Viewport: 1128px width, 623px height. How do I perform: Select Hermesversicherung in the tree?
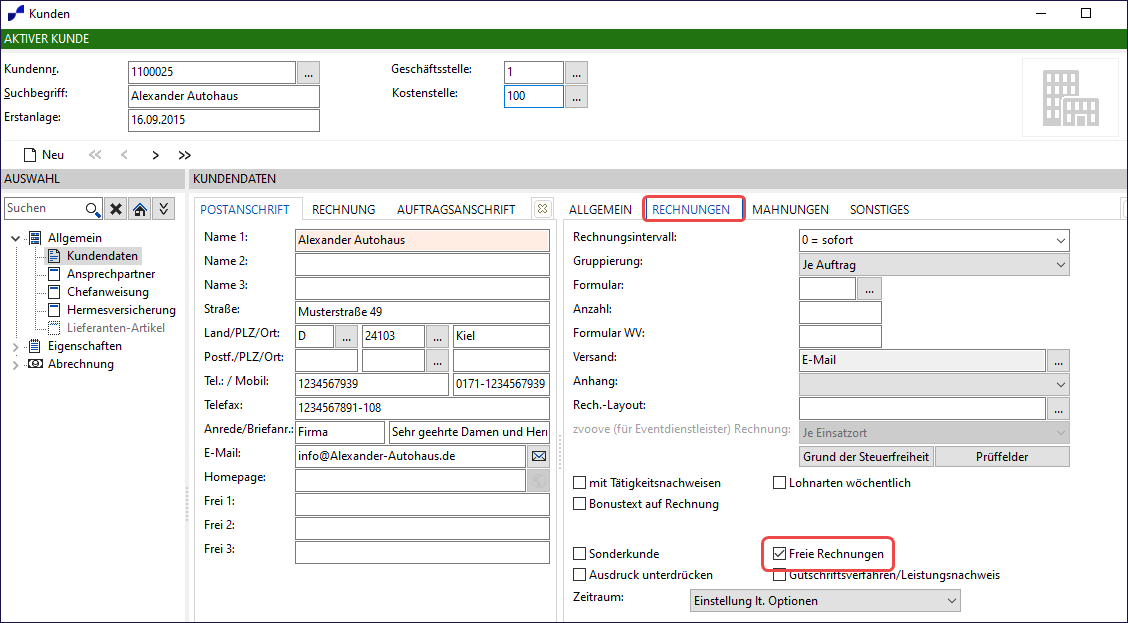pyautogui.click(x=121, y=310)
